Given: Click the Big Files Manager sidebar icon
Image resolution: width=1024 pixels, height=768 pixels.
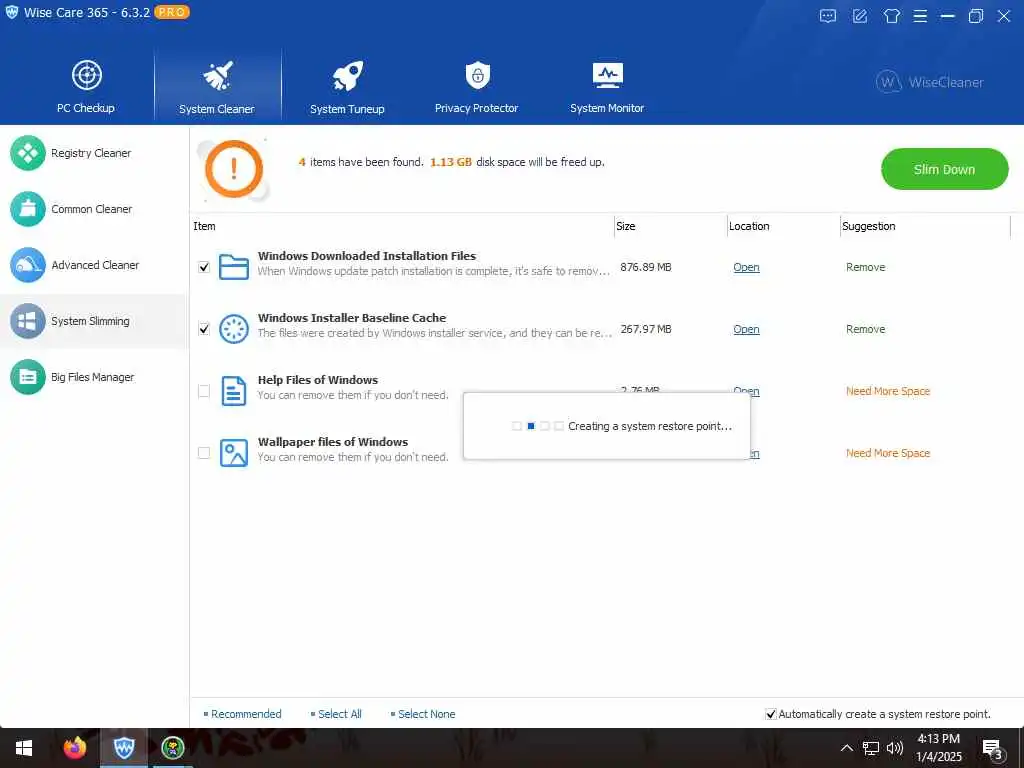Looking at the screenshot, I should 27,377.
